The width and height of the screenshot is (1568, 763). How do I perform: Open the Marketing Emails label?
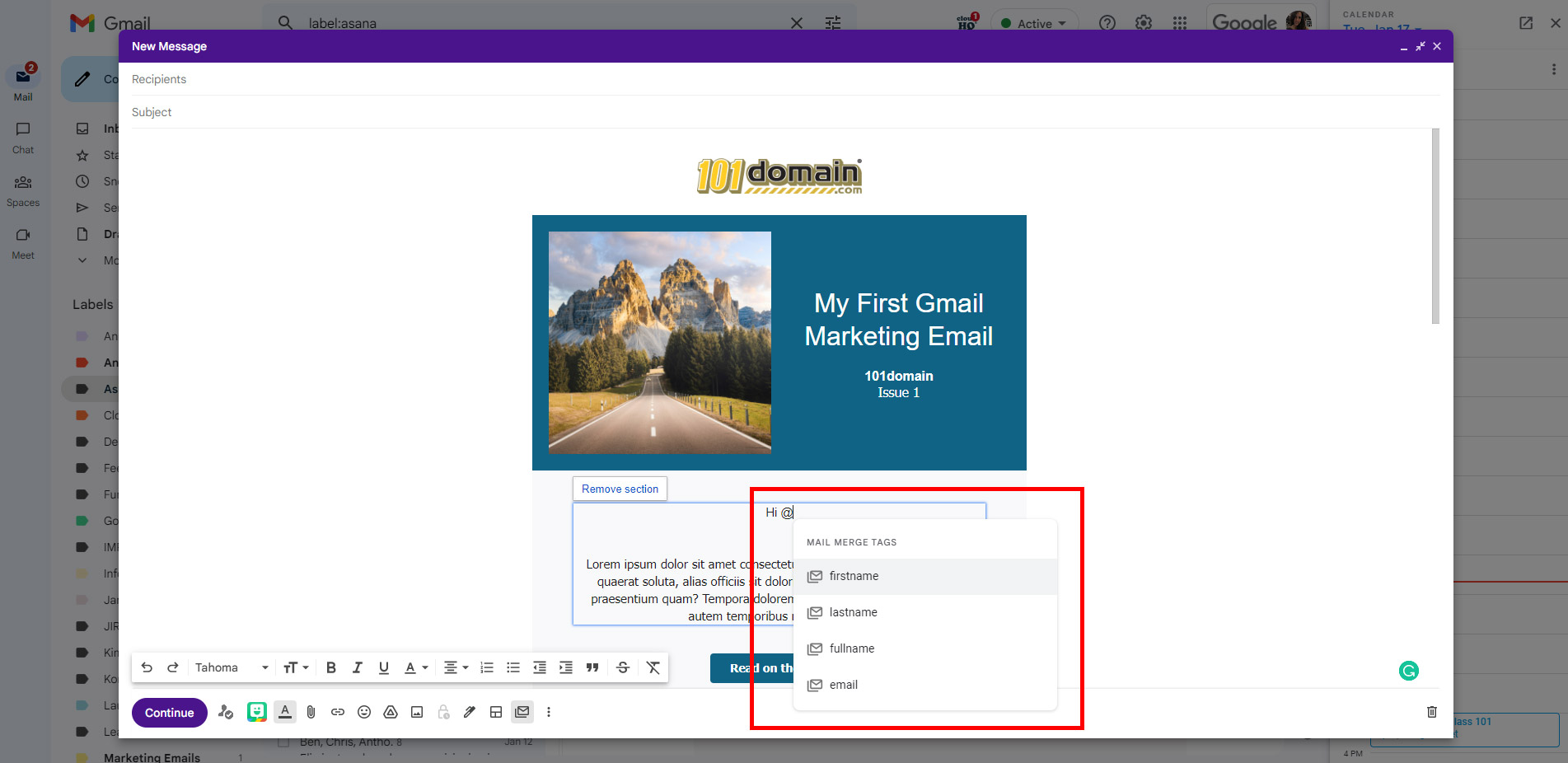tap(152, 757)
